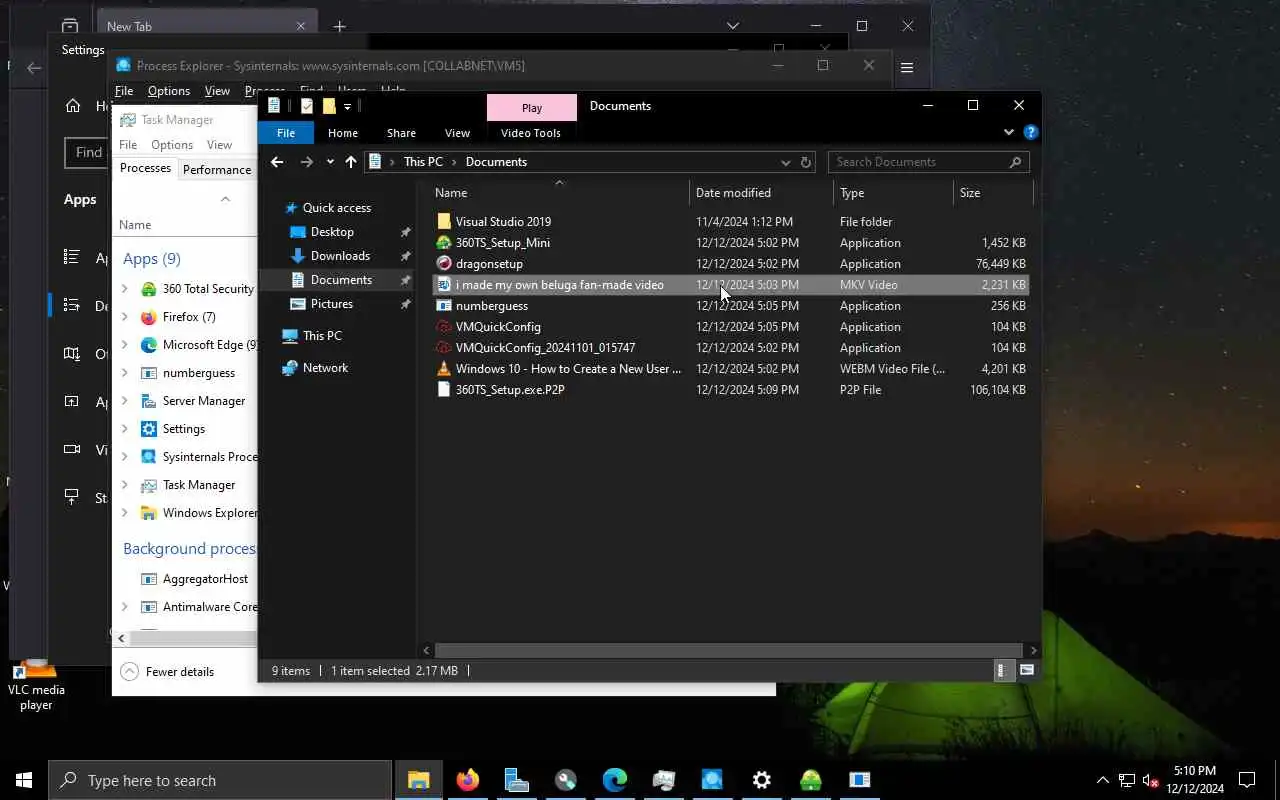
Task: Sort files by the Size column header
Action: 992,193
